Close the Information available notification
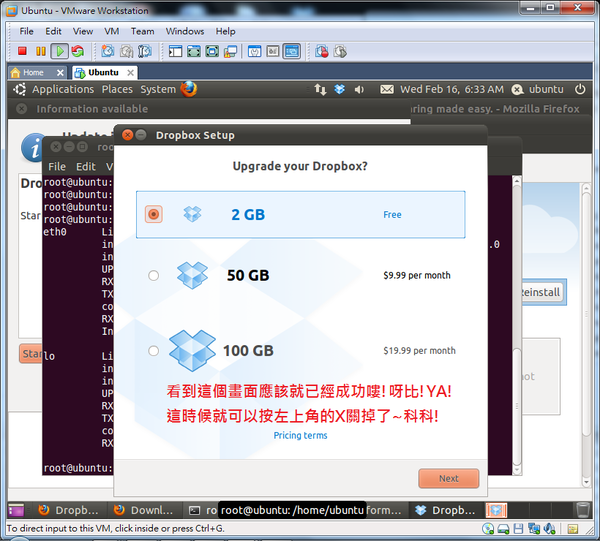The width and height of the screenshot is (600, 541). [x=22, y=109]
